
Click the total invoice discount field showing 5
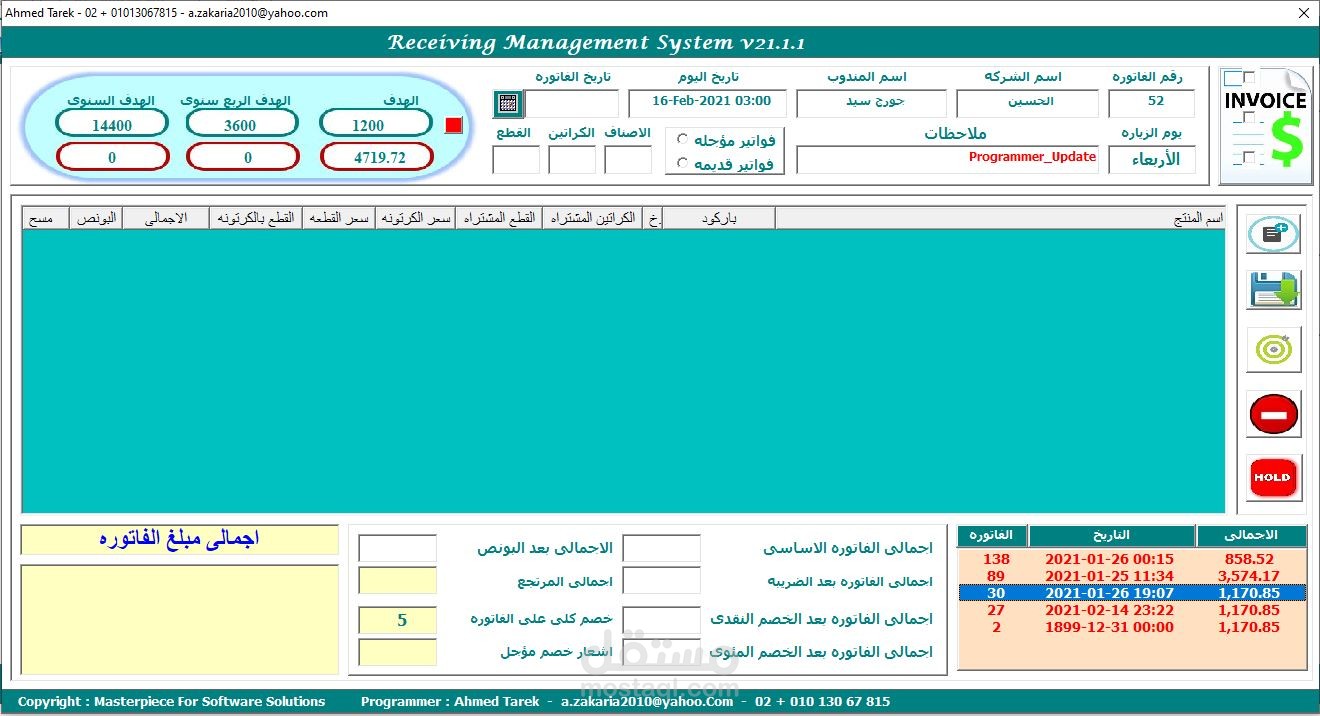click(398, 620)
